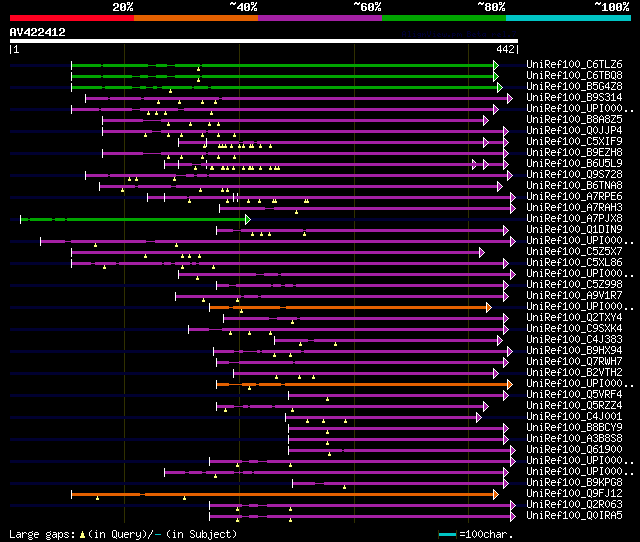The image size is (640, 542).
Task: Click the UniRef100_Q61900 name
Action: (574, 450)
